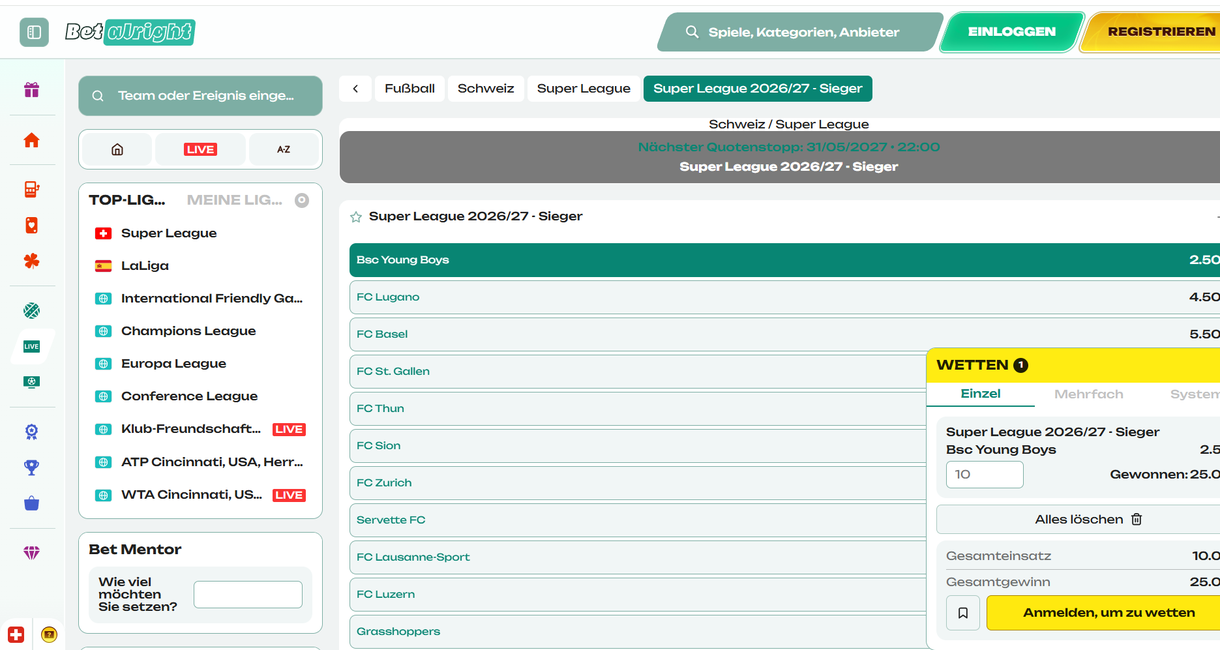Save the bet slip with bookmark icon

click(963, 612)
